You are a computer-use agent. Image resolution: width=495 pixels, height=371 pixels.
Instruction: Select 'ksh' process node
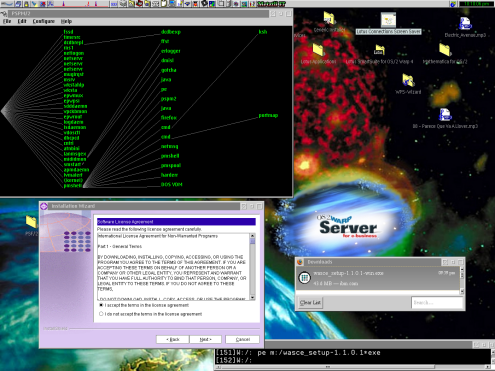pos(263,32)
